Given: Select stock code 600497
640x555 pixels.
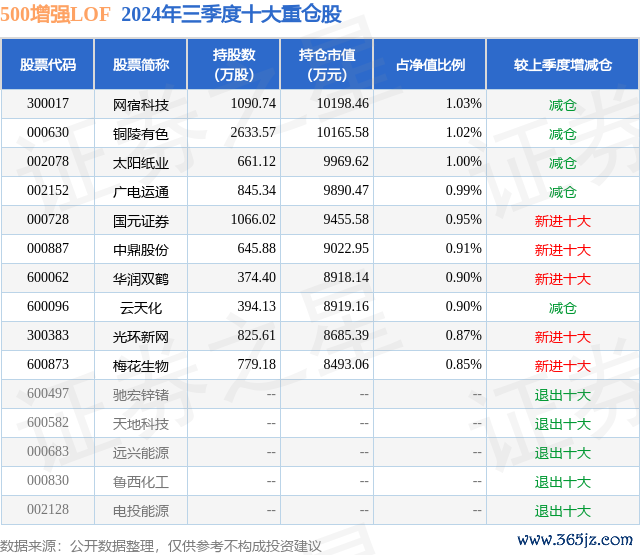Looking at the screenshot, I should 48,393.
